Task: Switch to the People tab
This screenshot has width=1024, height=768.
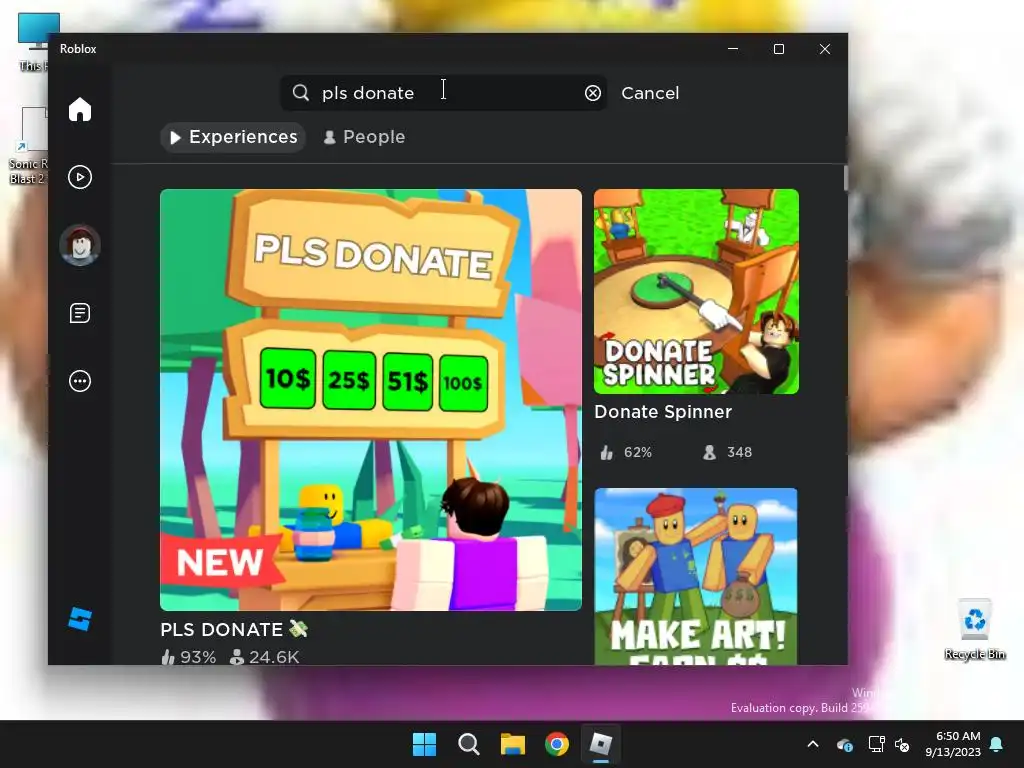Action: [364, 137]
